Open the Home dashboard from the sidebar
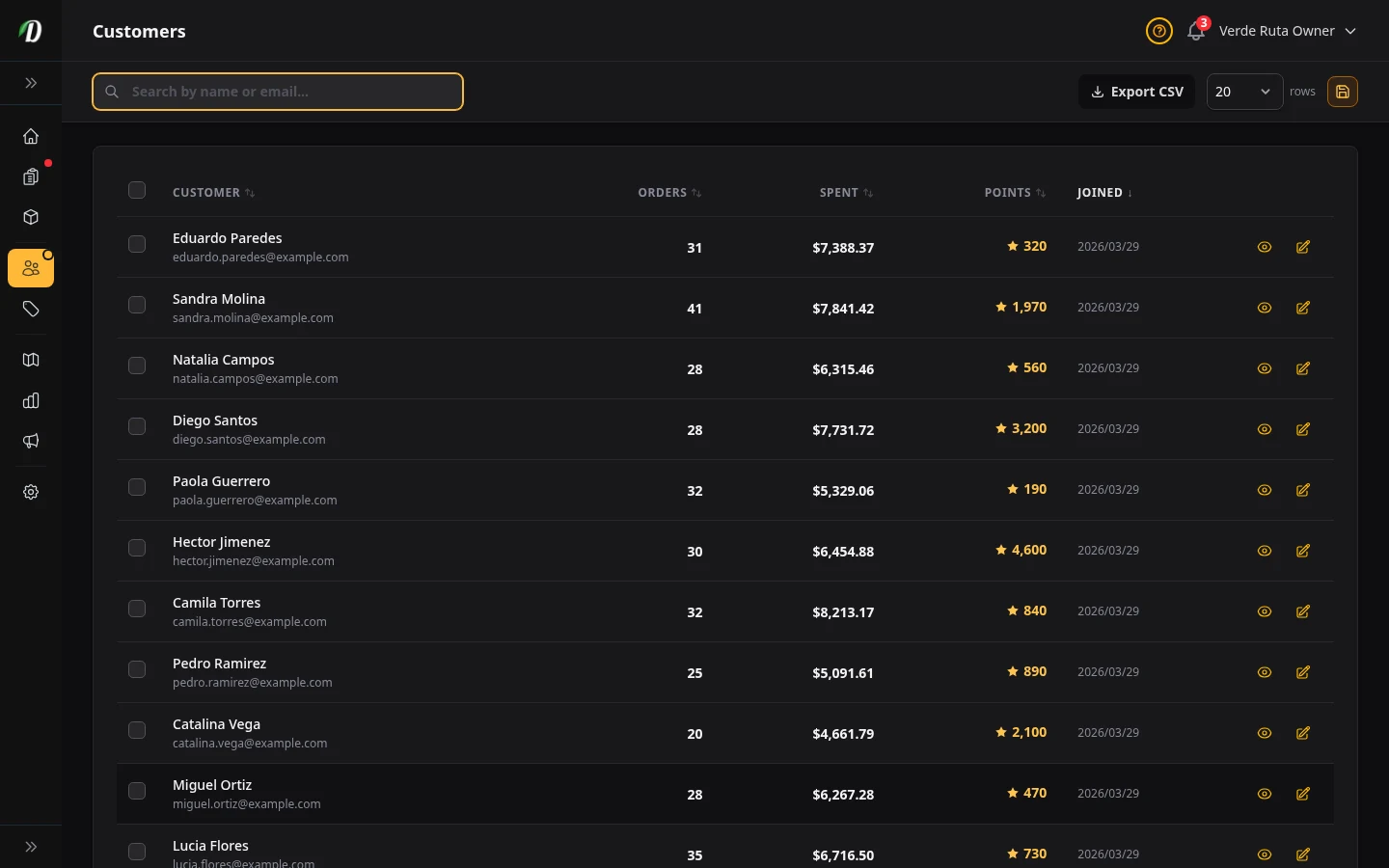 pyautogui.click(x=31, y=136)
